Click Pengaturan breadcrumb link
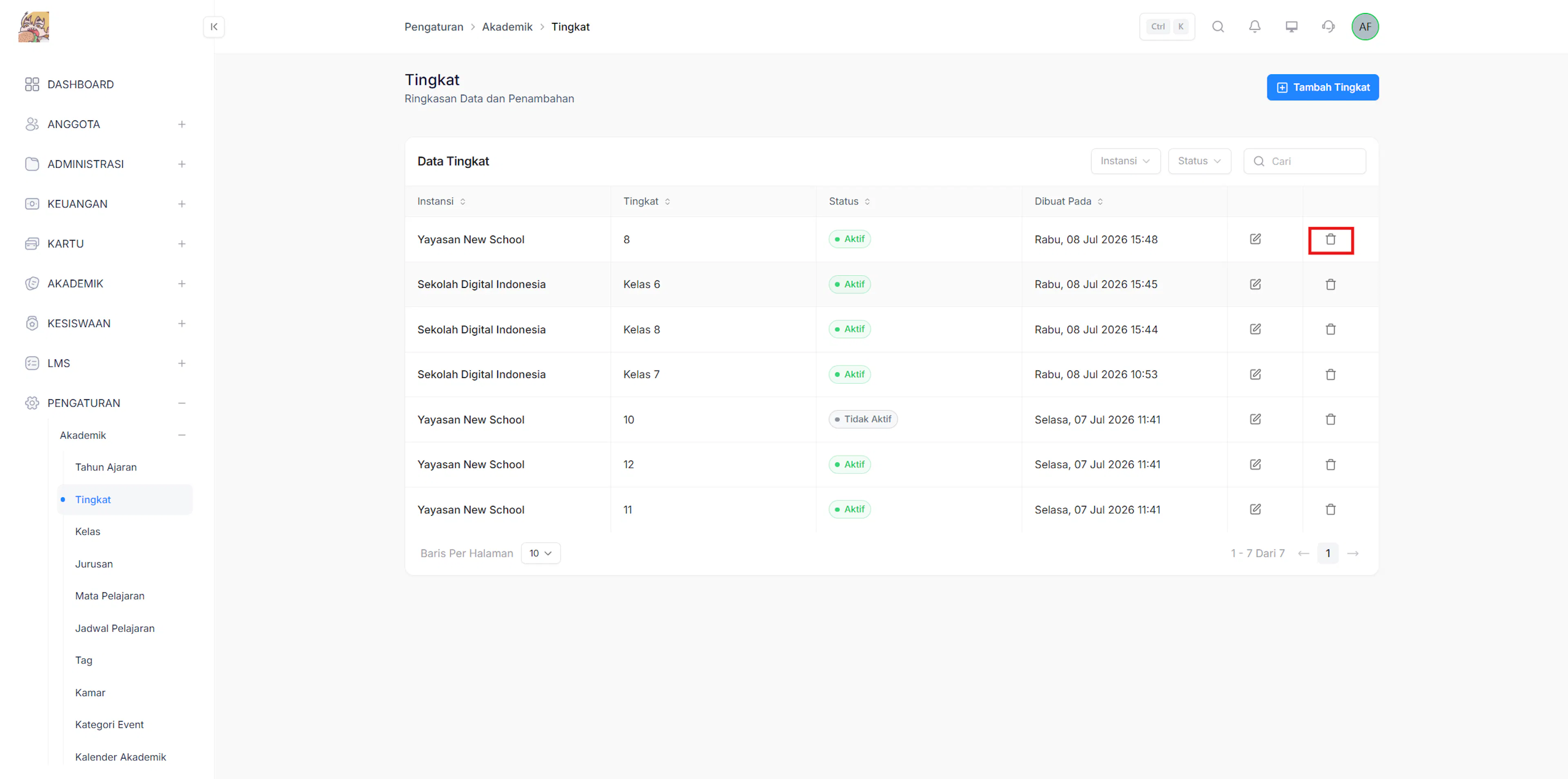The width and height of the screenshot is (1568, 779). (x=433, y=27)
